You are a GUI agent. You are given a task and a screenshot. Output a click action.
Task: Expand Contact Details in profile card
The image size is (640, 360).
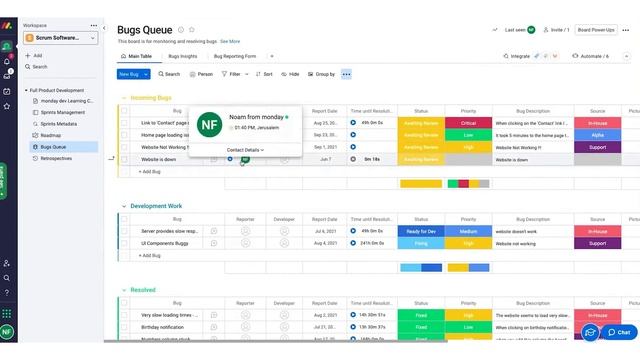[x=245, y=150]
